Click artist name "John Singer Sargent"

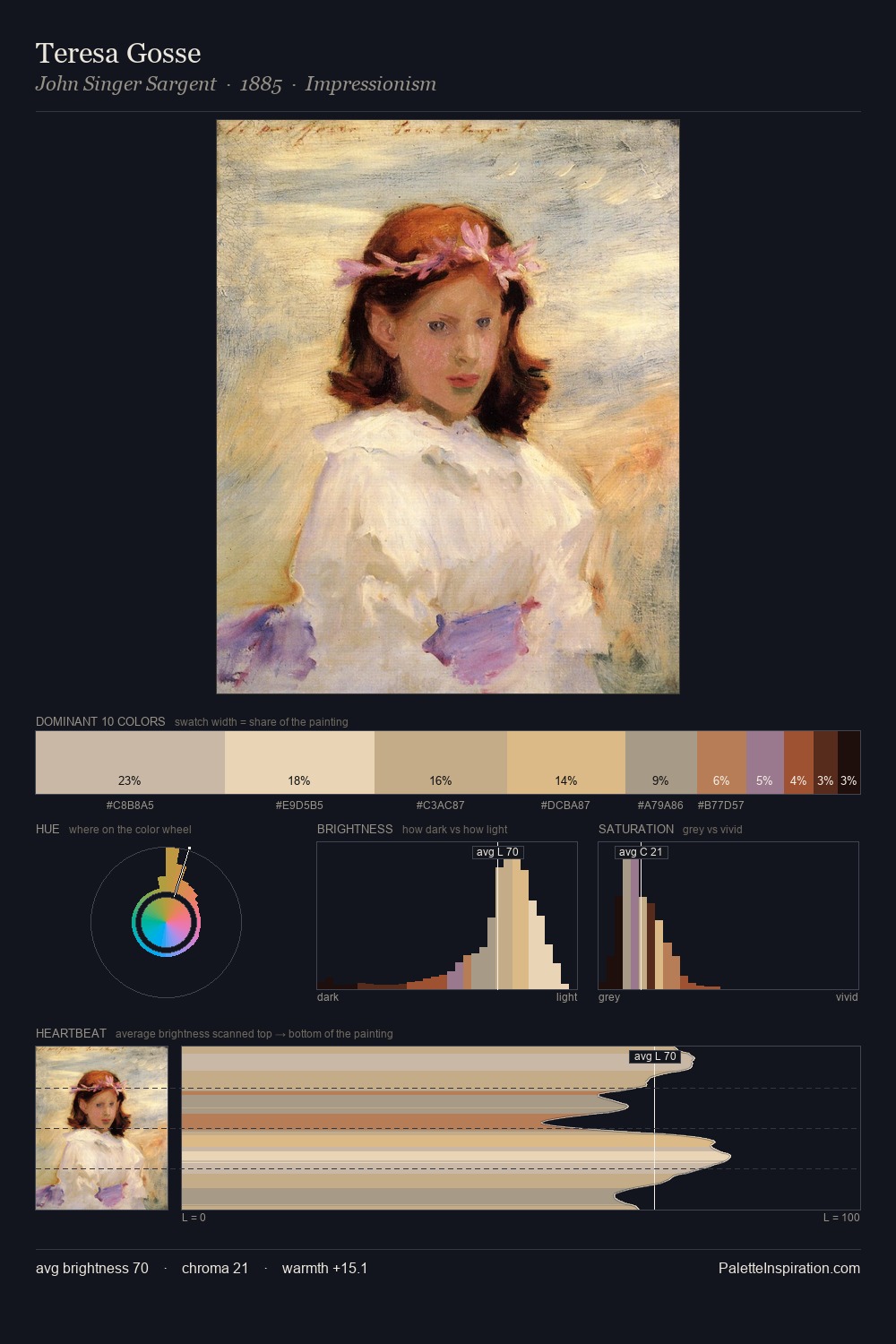125,84
